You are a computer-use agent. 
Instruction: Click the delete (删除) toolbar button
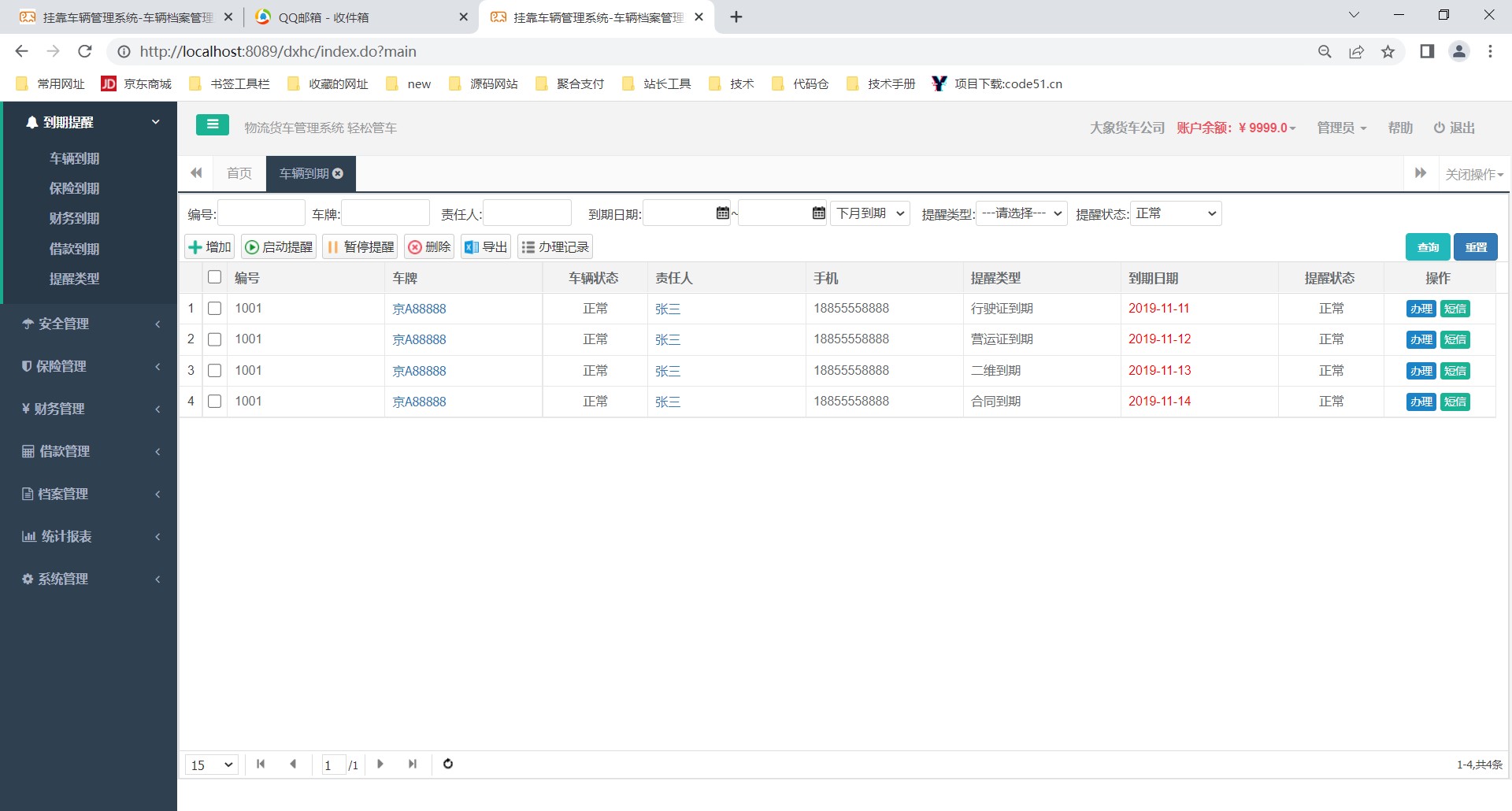tap(429, 247)
